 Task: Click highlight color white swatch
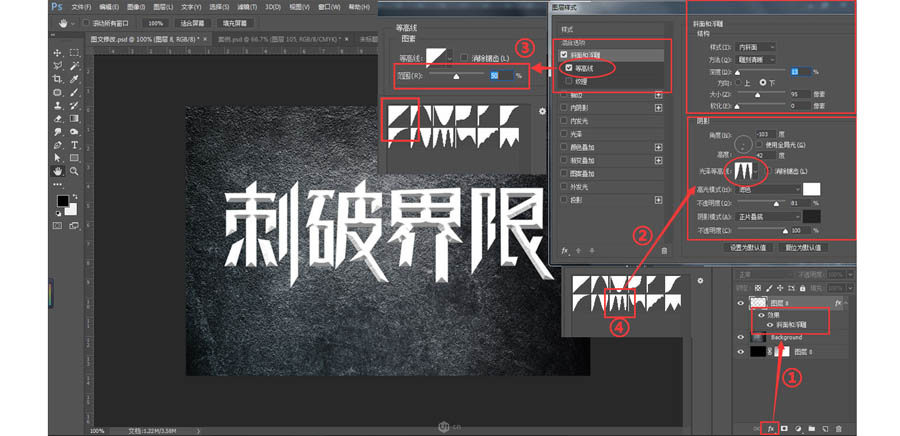click(x=812, y=189)
